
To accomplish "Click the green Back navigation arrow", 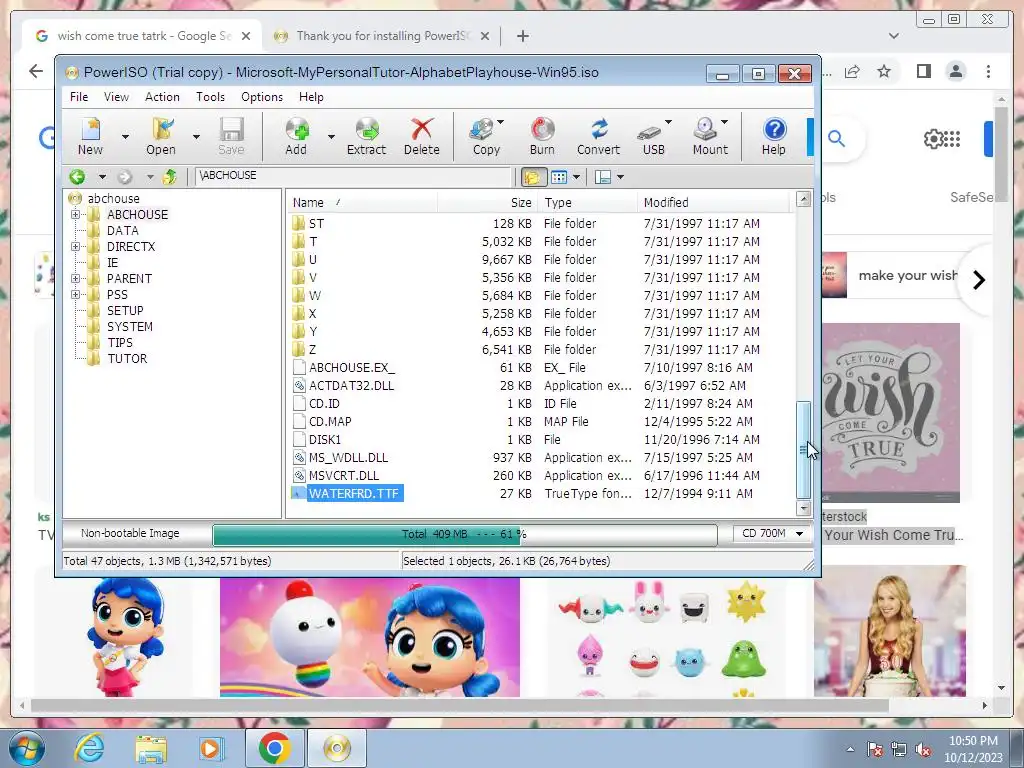I will pos(77,176).
